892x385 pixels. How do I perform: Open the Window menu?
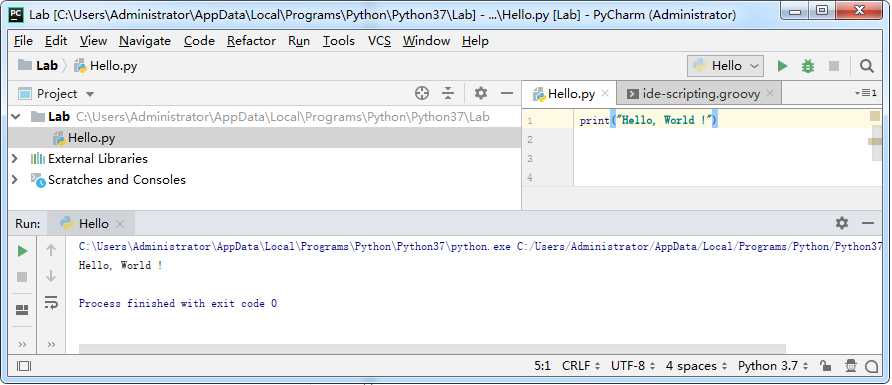427,41
